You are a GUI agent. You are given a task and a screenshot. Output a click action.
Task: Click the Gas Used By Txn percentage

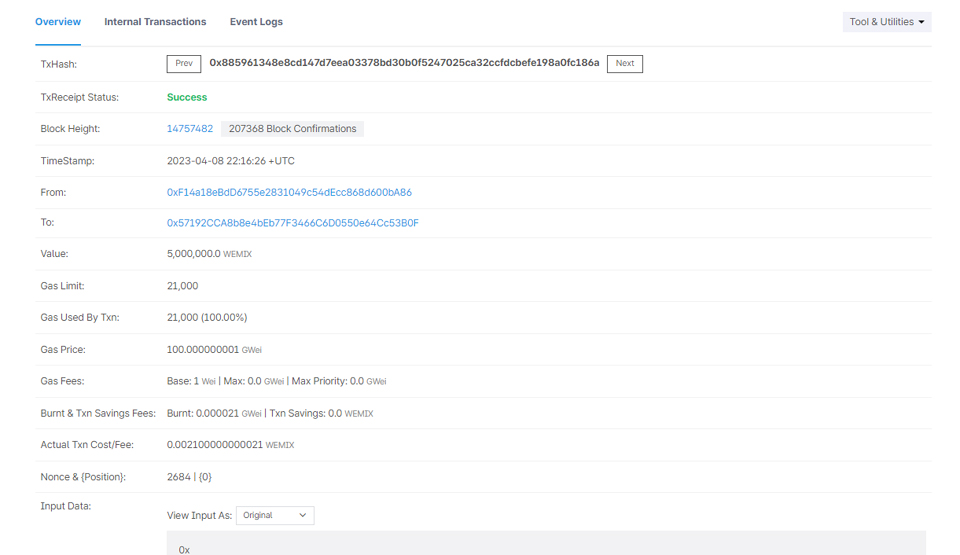click(x=225, y=318)
